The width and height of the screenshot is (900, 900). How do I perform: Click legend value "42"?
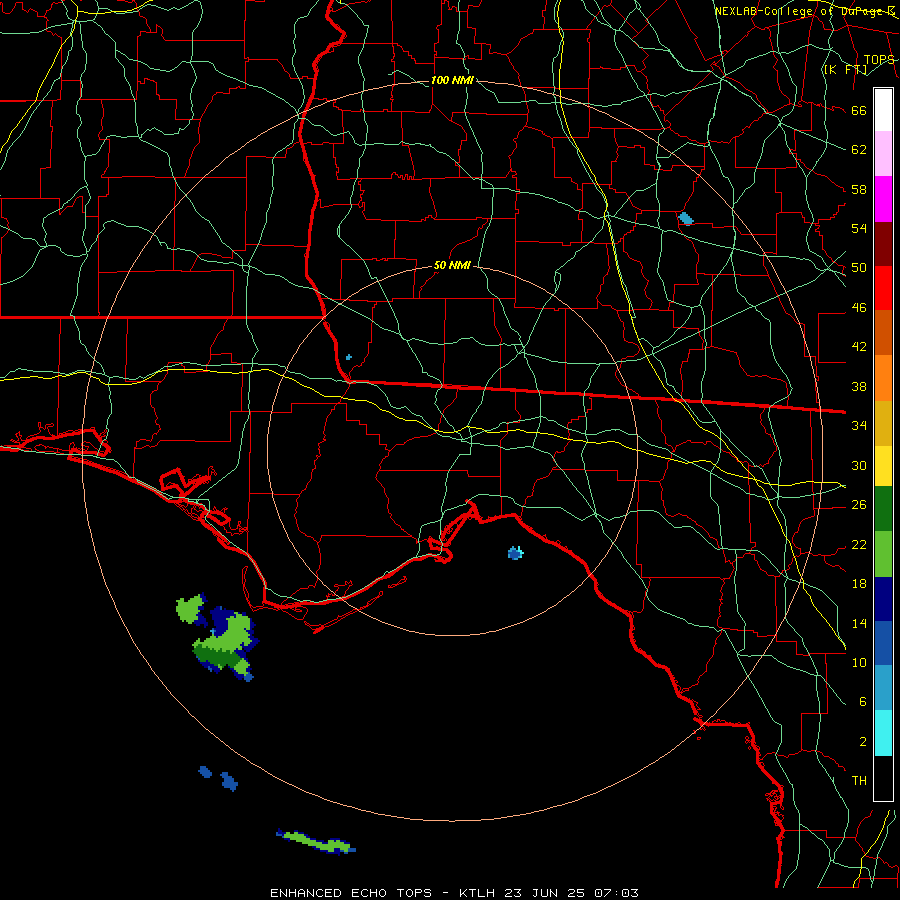click(x=859, y=346)
